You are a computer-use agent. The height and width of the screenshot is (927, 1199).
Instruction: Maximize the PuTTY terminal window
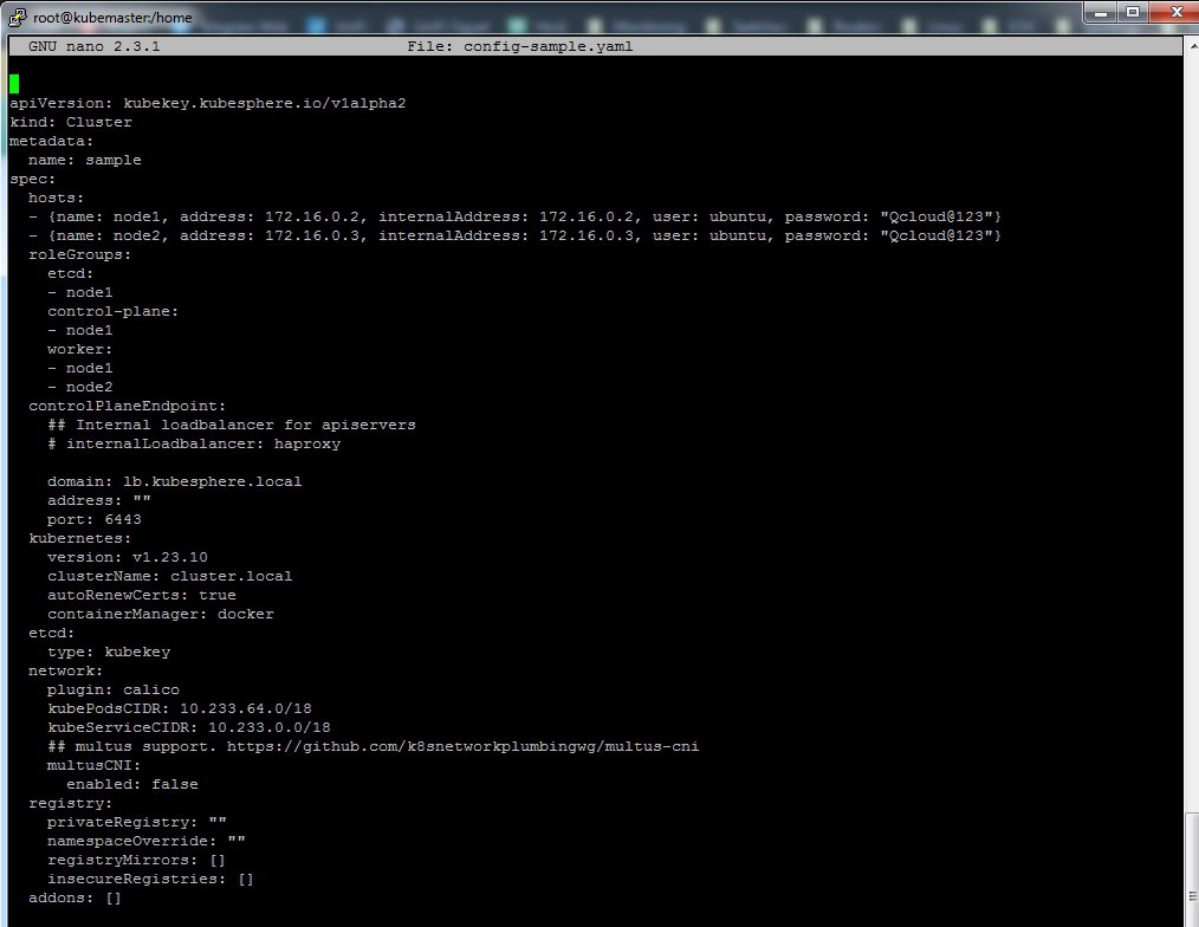1133,12
